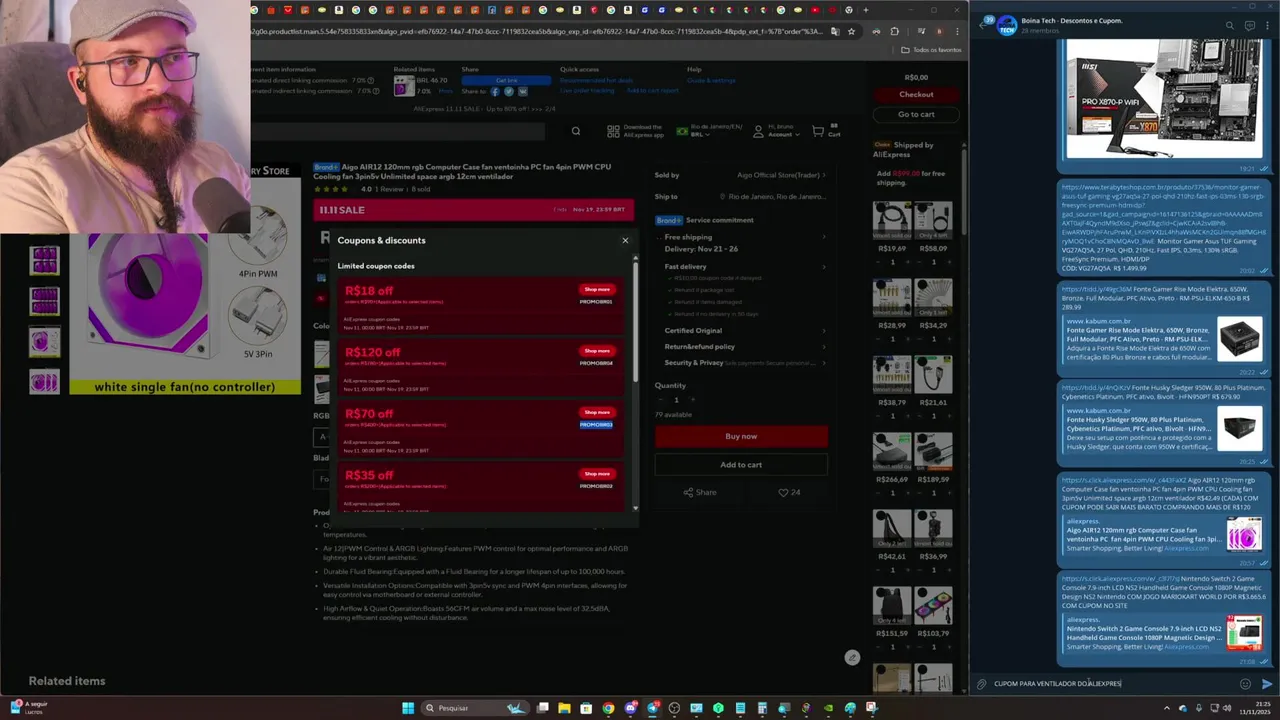1280x720 pixels.
Task: Send the Telegram message with arrow icon
Action: [x=1267, y=684]
